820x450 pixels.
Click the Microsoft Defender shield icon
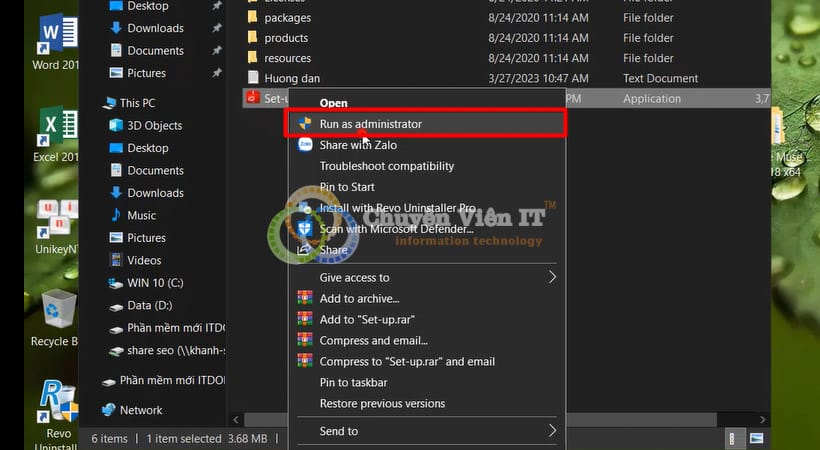point(305,229)
